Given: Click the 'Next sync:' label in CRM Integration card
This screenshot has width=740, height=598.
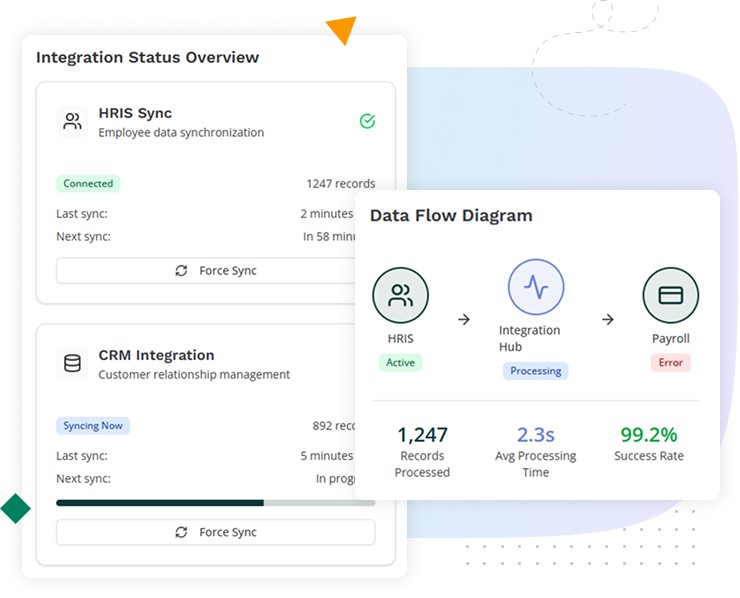Looking at the screenshot, I should pos(84,479).
